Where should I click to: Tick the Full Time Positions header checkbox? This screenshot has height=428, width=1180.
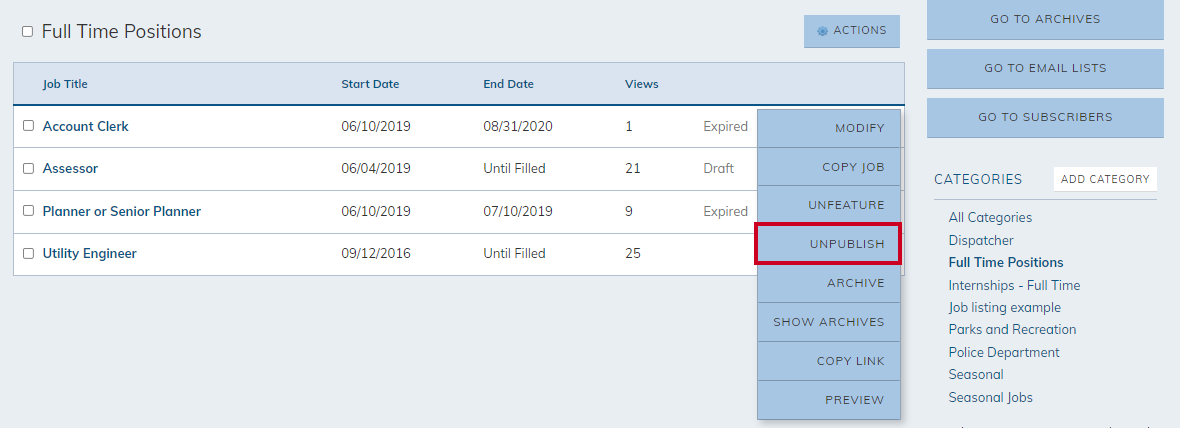[27, 32]
